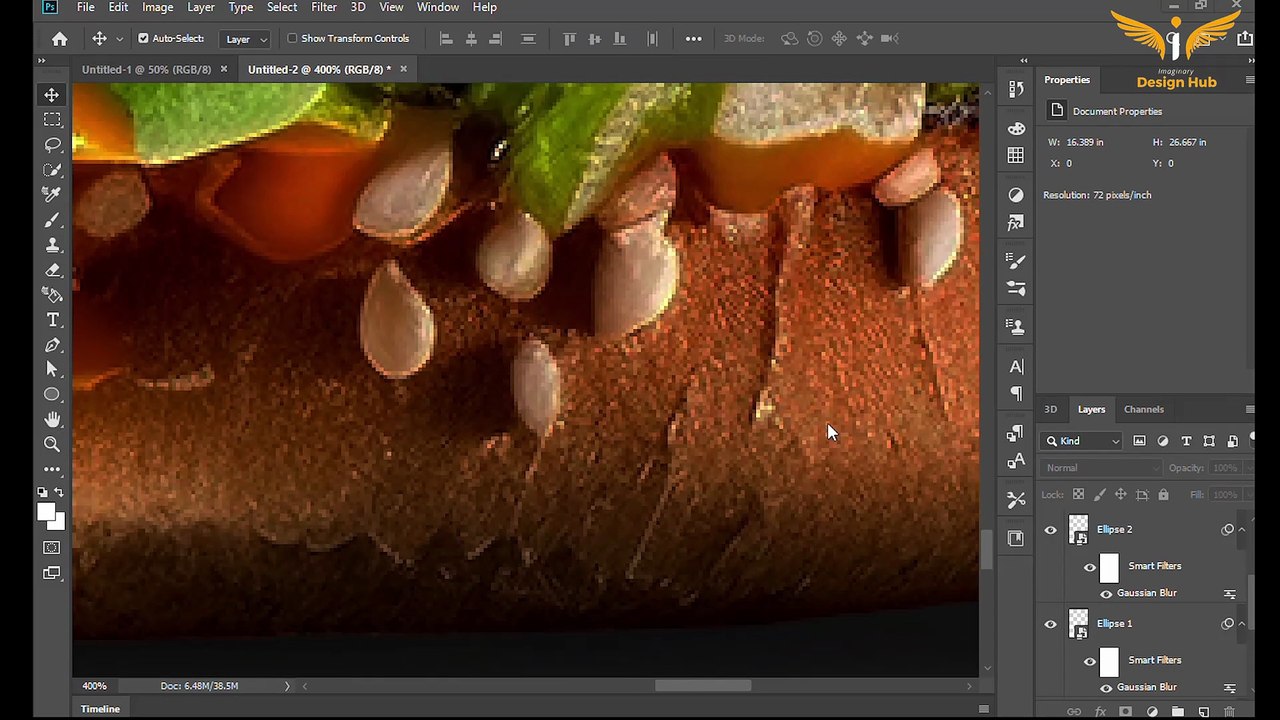1280x720 pixels.
Task: Hide Gaussian Blur filter under Ellipse 1
Action: [1106, 688]
